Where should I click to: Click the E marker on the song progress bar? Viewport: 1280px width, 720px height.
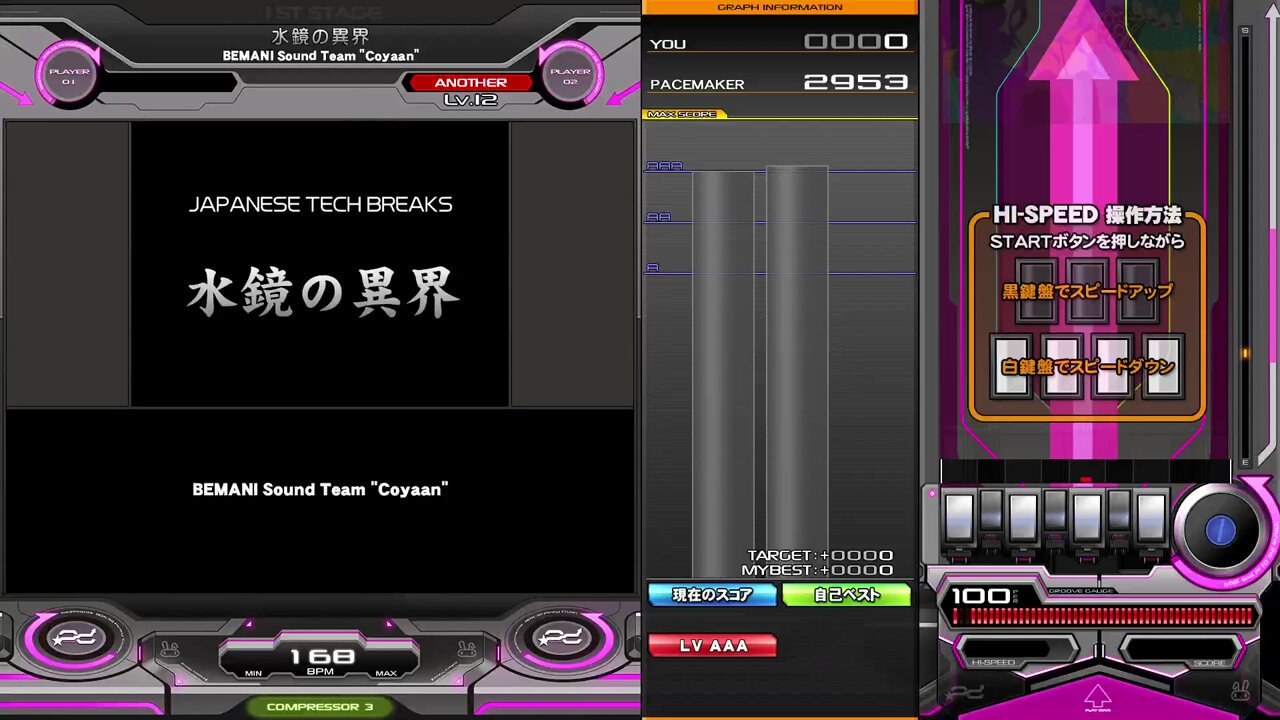coord(1245,463)
